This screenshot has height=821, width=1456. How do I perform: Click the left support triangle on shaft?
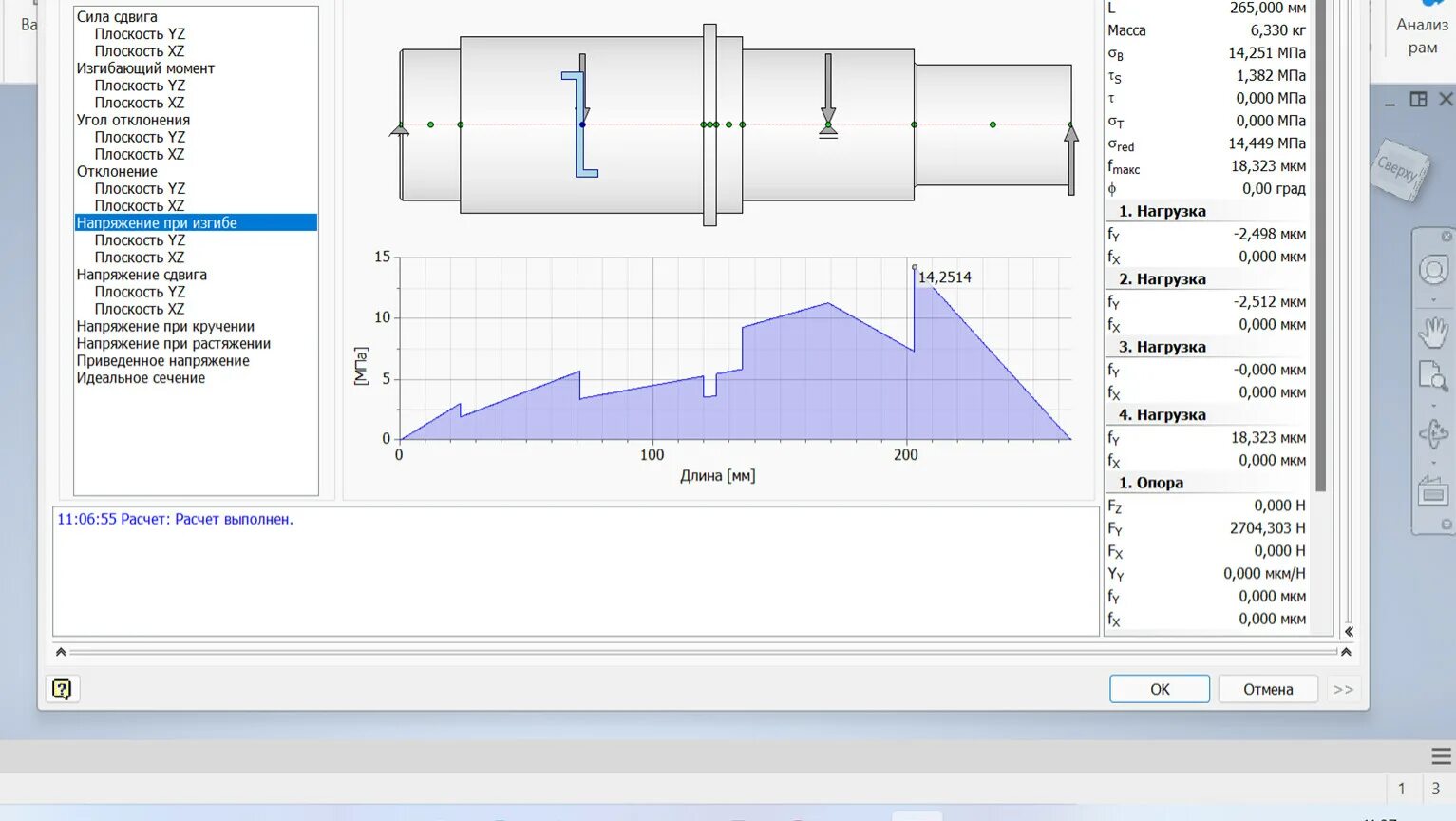399,129
